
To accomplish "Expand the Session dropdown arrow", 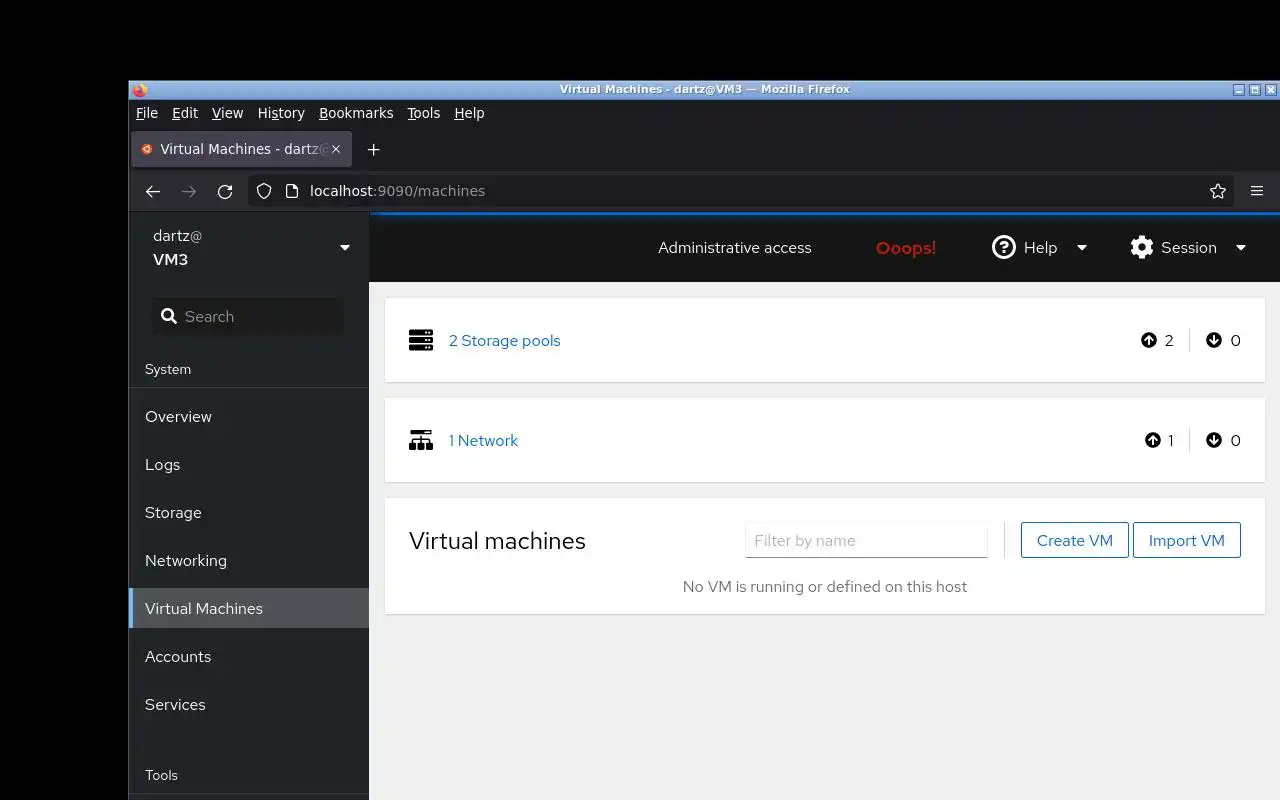I will click(1241, 248).
